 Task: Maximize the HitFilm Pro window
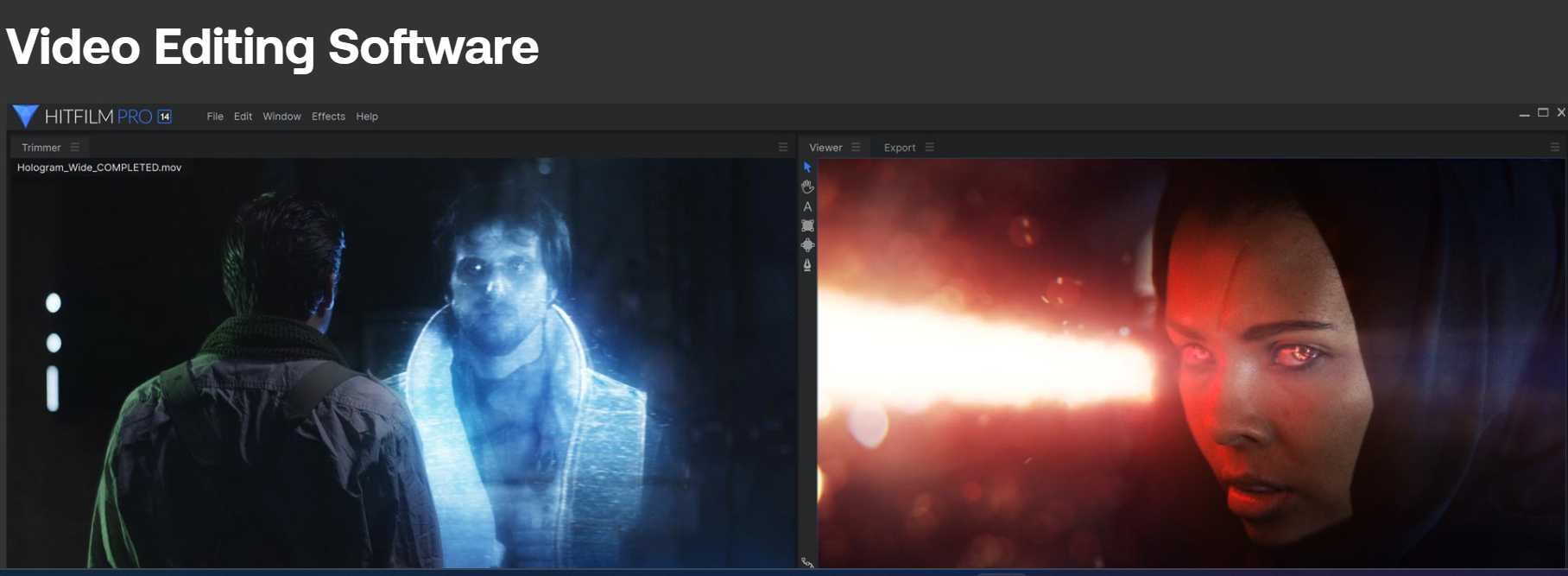pyautogui.click(x=1543, y=113)
